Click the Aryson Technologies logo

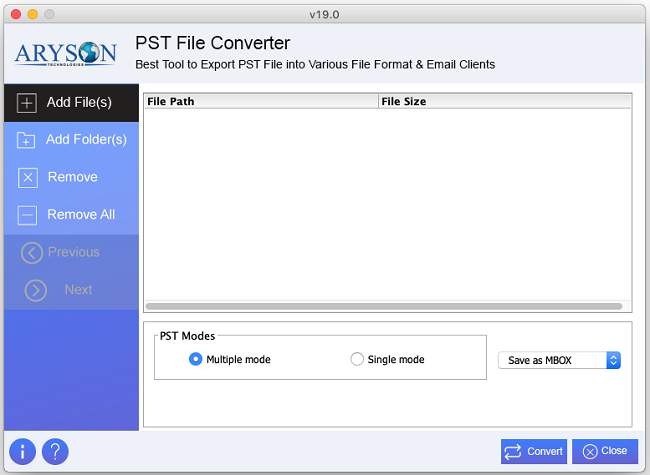coord(65,53)
